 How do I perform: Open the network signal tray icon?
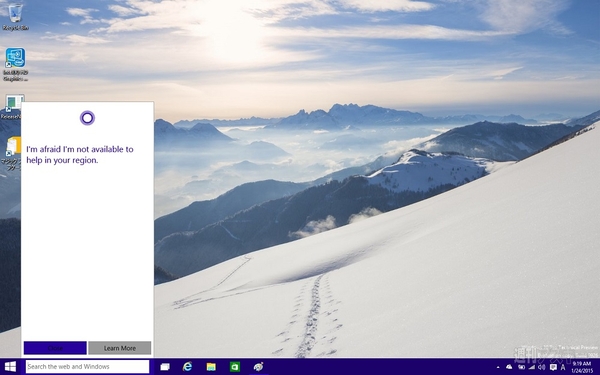tap(532, 367)
